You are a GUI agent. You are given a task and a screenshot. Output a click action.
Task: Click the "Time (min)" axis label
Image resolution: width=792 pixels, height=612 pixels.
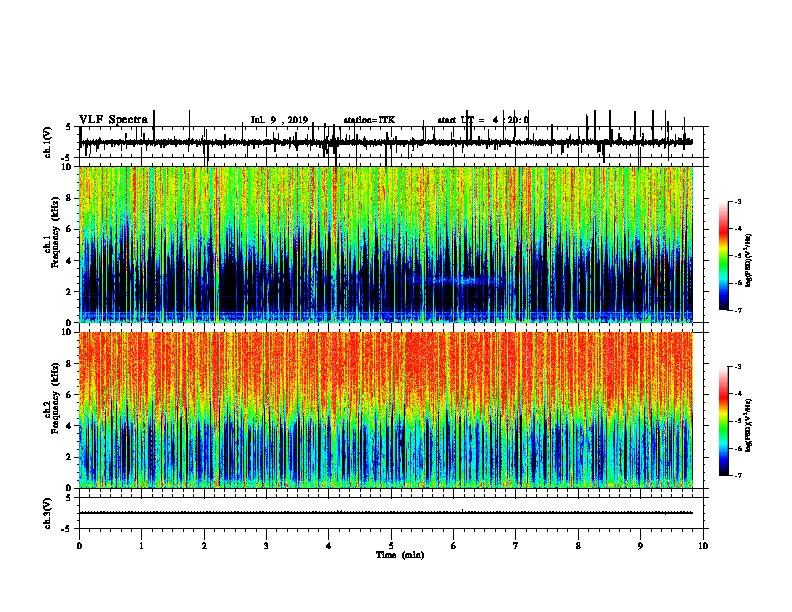400,555
